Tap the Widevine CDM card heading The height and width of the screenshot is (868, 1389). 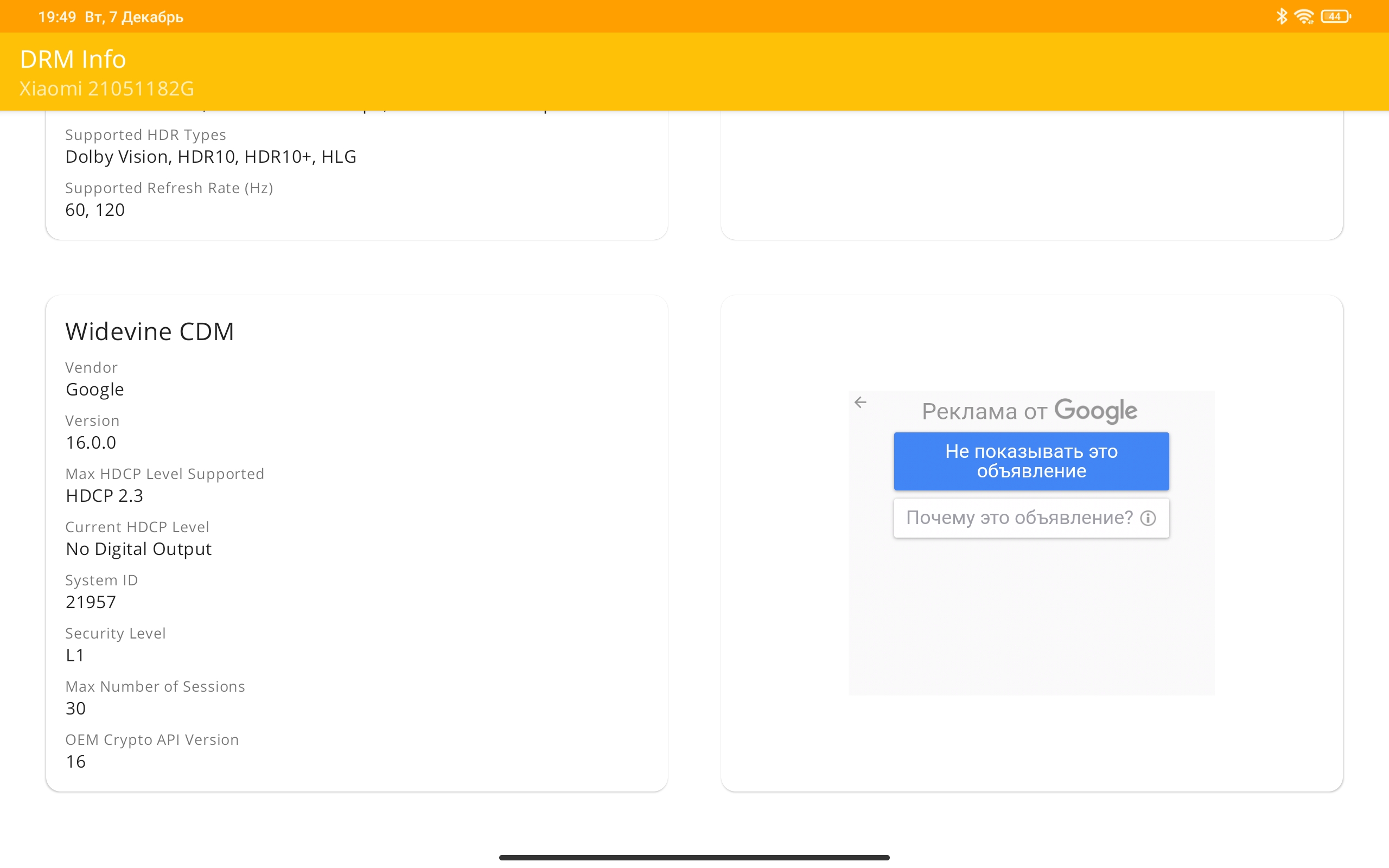(x=150, y=332)
